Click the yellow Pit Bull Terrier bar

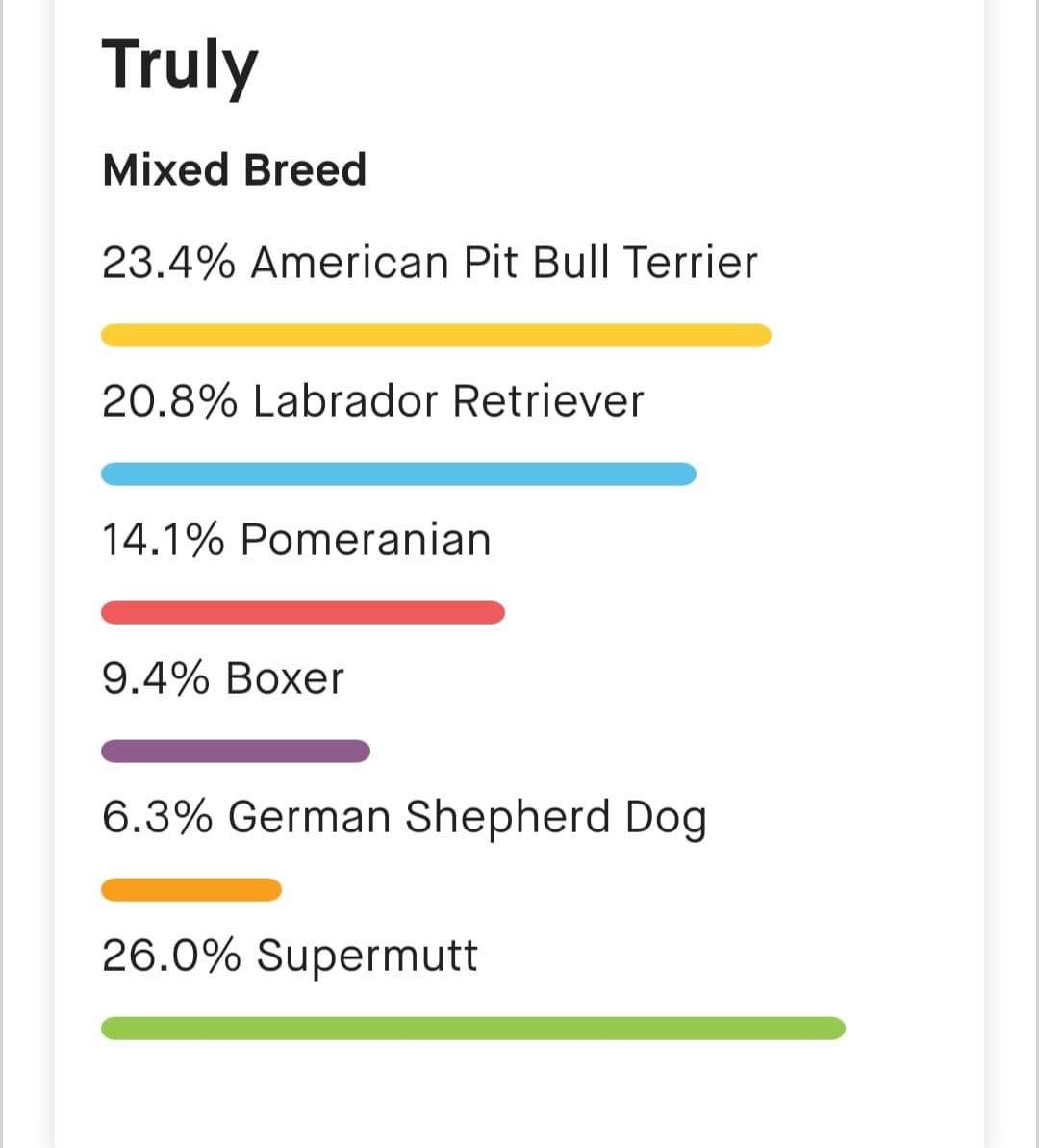tap(436, 335)
